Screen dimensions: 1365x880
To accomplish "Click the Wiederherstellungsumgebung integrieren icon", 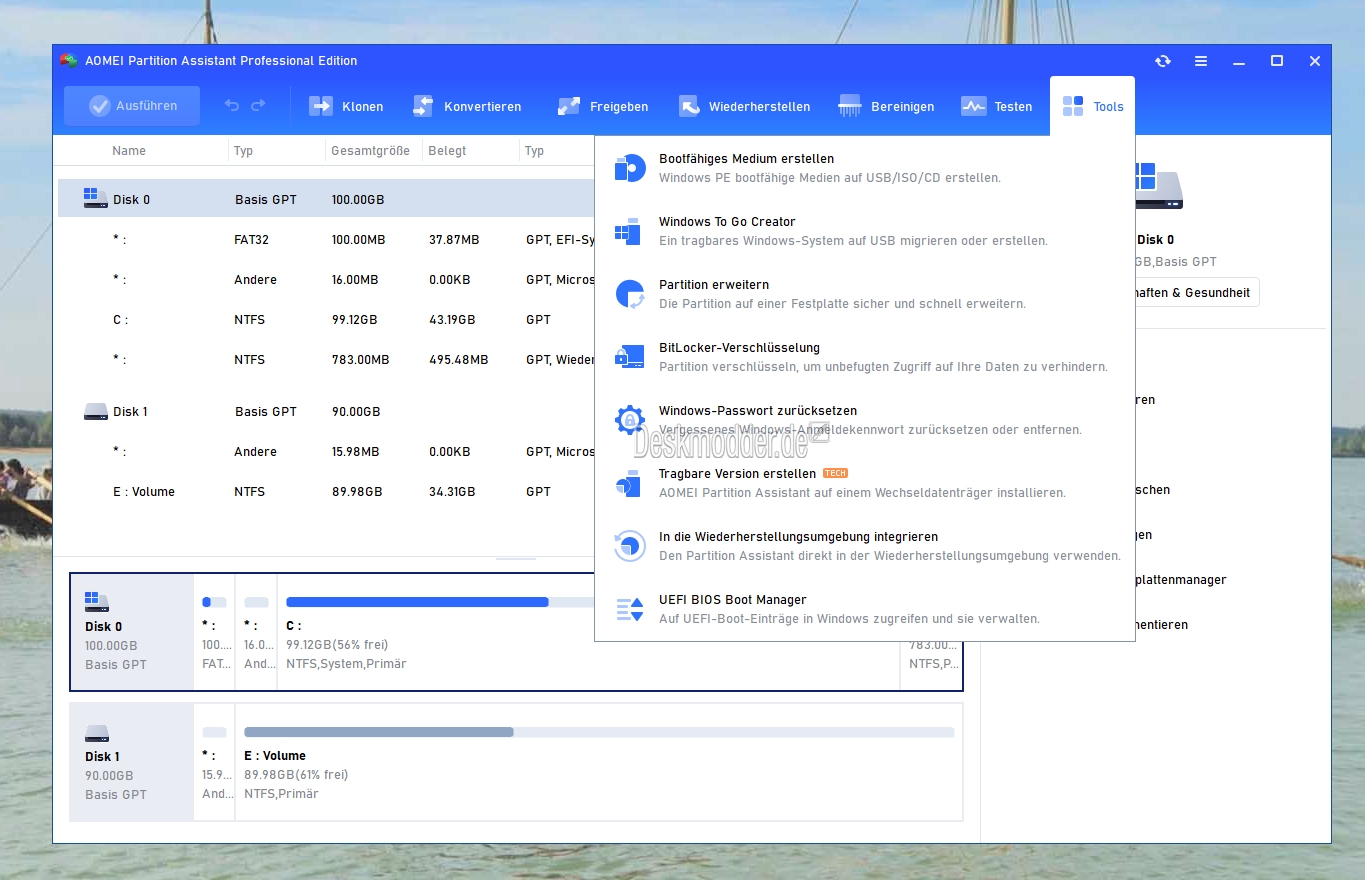I will click(629, 546).
